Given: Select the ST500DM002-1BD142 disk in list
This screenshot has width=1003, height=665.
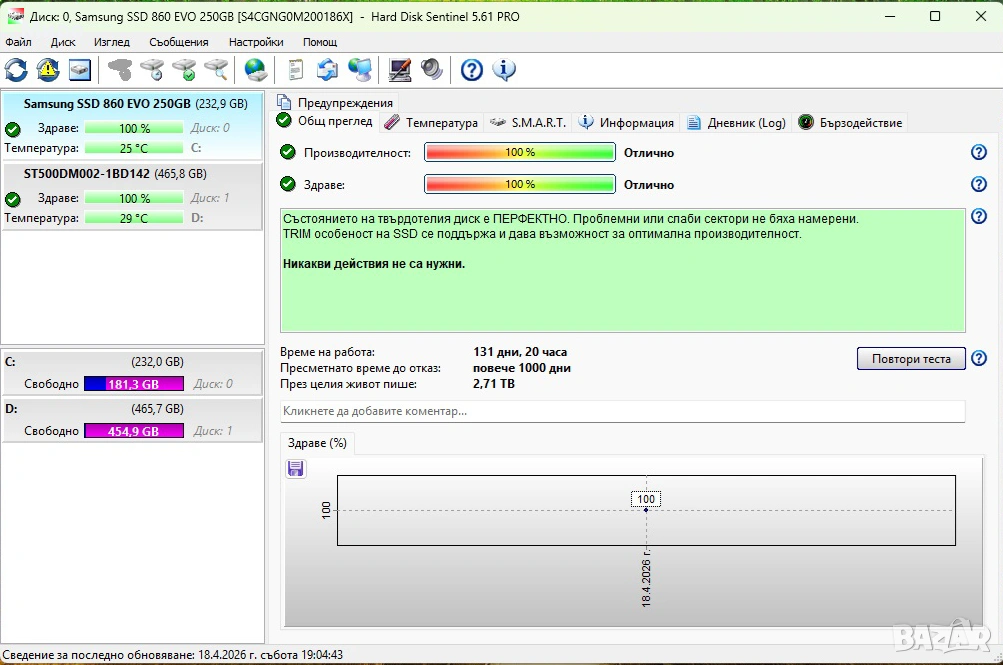Looking at the screenshot, I should pyautogui.click(x=87, y=173).
